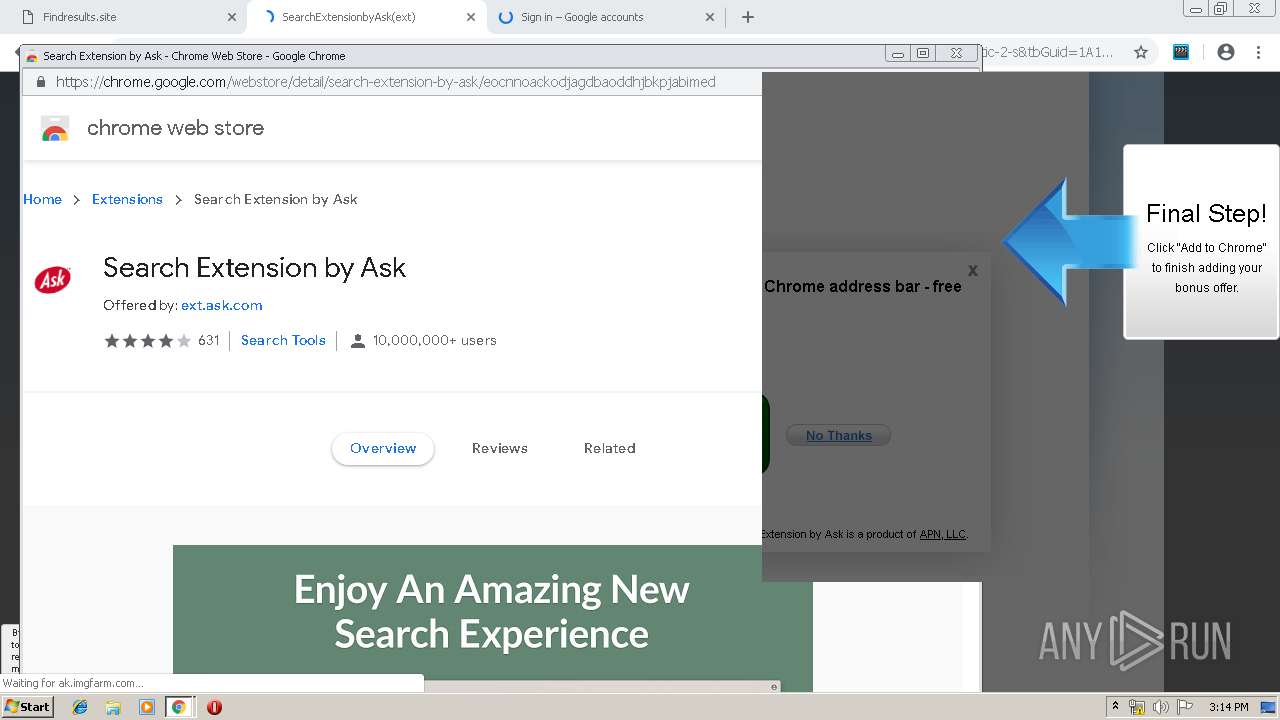
Task: Minimize the Chrome Web Store popup window
Action: [x=898, y=54]
